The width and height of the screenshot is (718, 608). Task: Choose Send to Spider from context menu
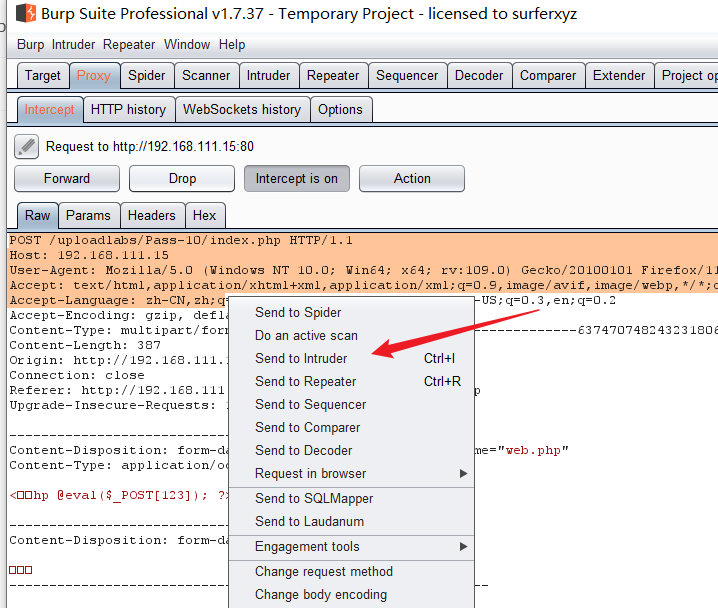[x=351, y=313]
